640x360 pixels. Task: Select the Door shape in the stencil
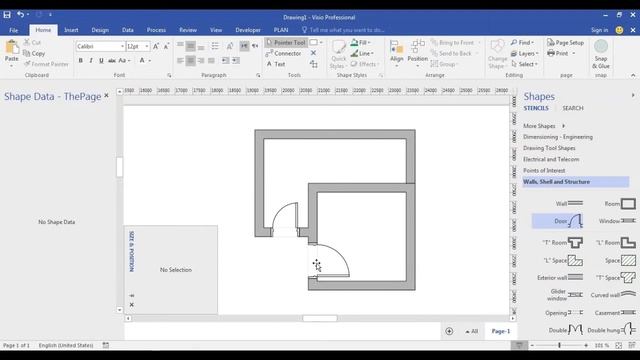[x=558, y=221]
